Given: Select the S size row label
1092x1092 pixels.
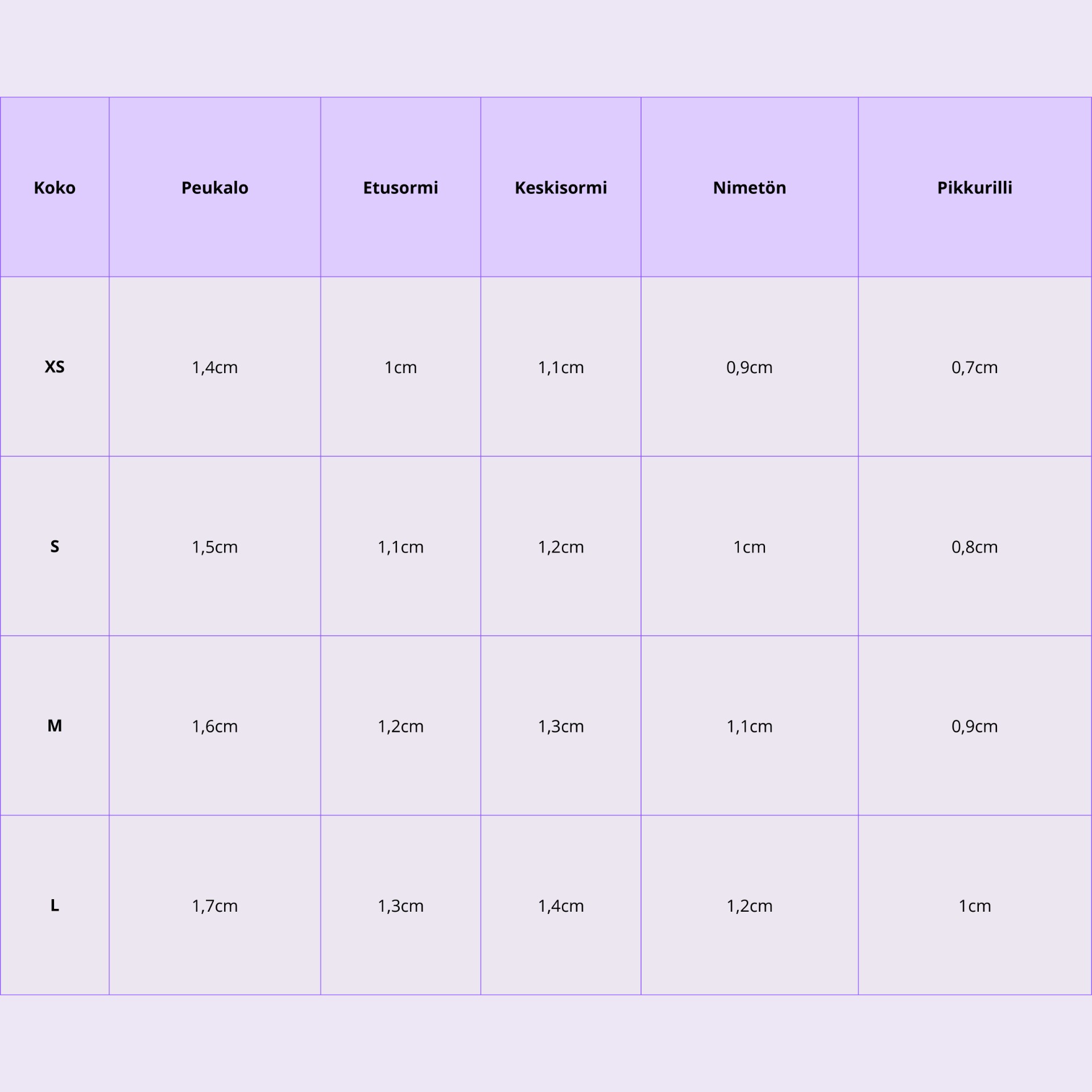Looking at the screenshot, I should click(x=55, y=546).
